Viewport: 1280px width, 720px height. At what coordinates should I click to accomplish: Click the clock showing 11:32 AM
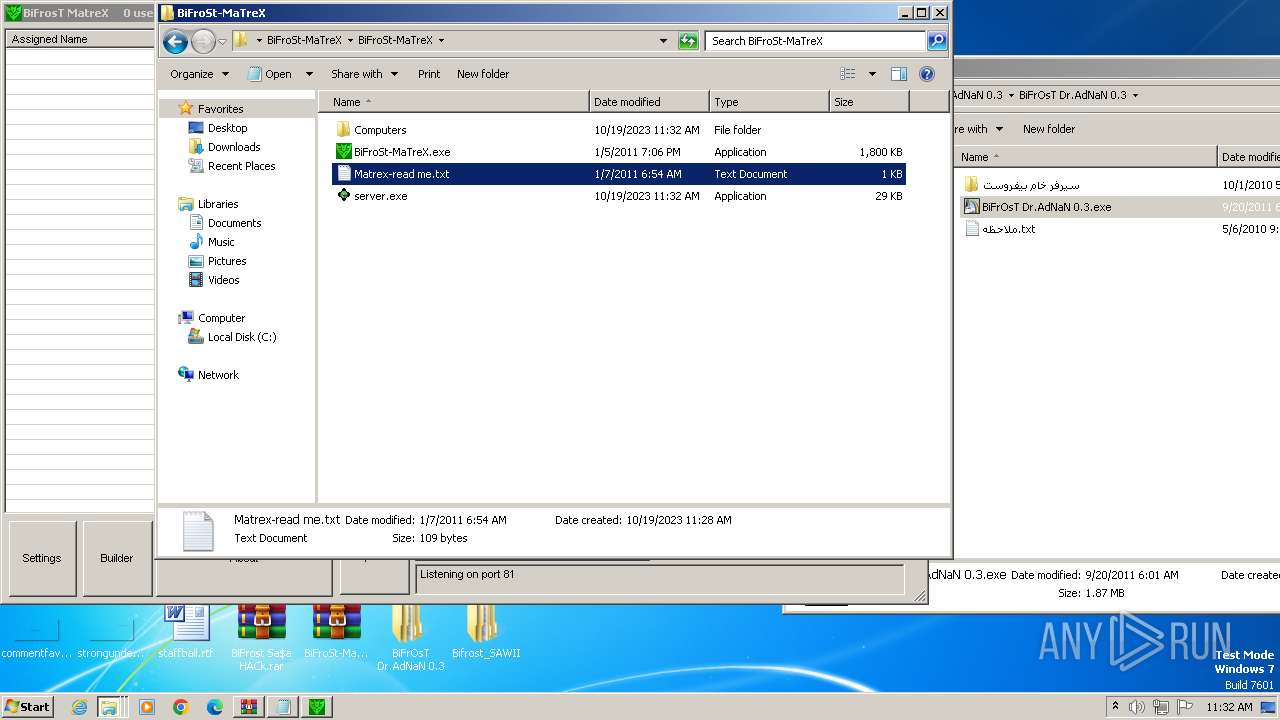click(1229, 707)
